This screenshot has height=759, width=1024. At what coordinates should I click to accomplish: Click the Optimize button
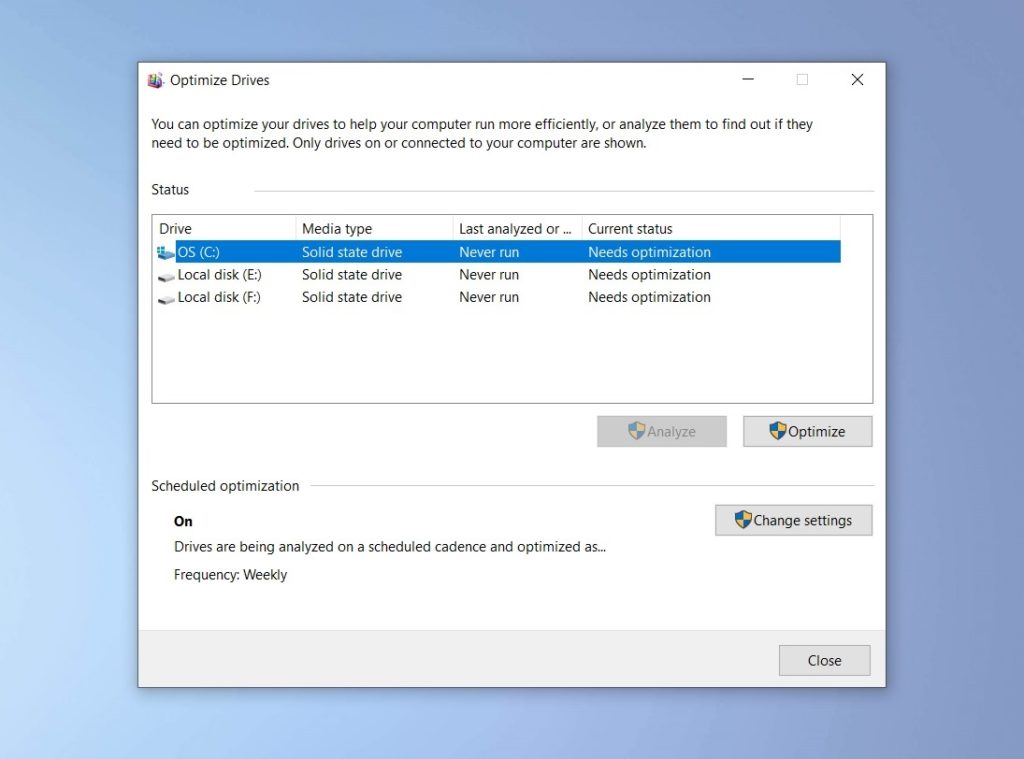click(807, 431)
